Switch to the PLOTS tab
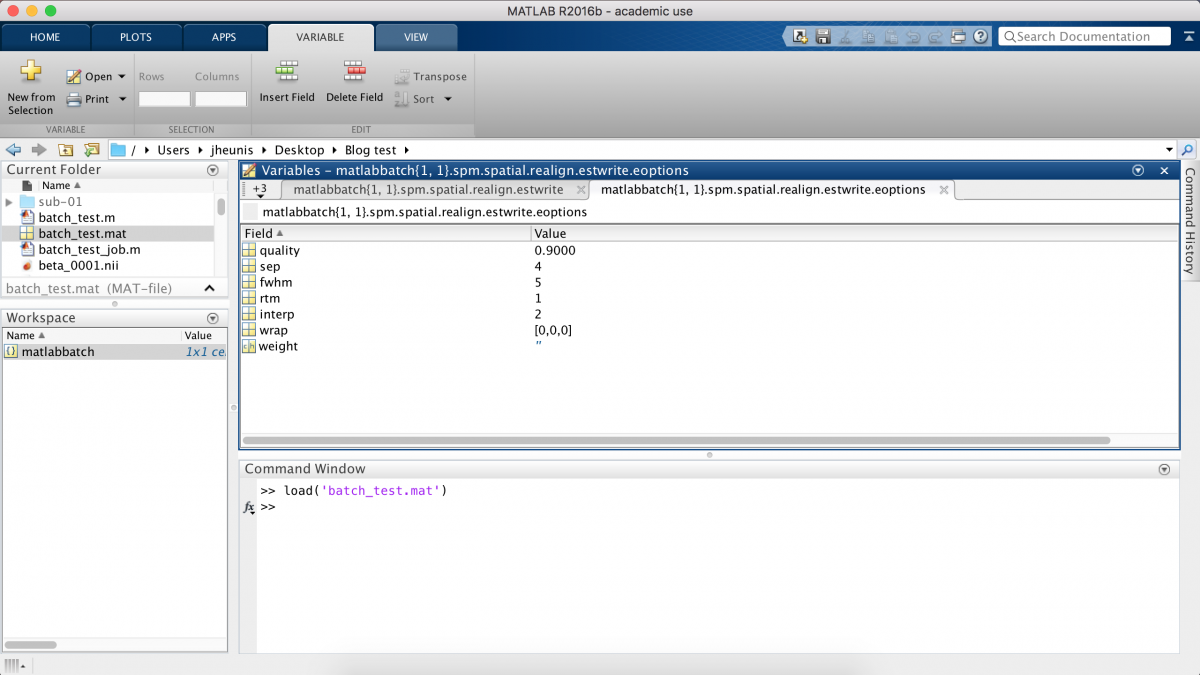 click(136, 37)
